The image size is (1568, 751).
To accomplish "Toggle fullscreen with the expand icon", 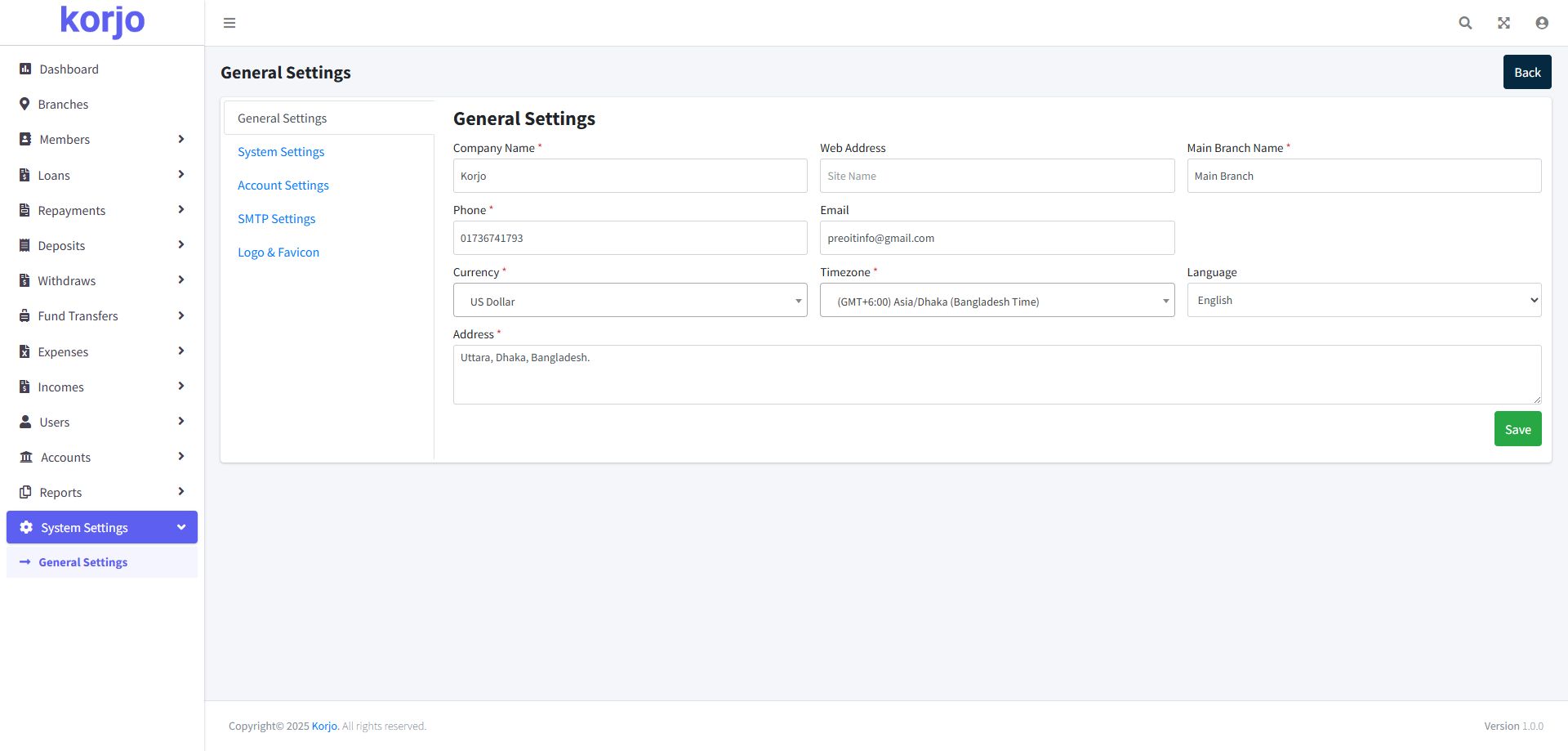I will coord(1503,23).
